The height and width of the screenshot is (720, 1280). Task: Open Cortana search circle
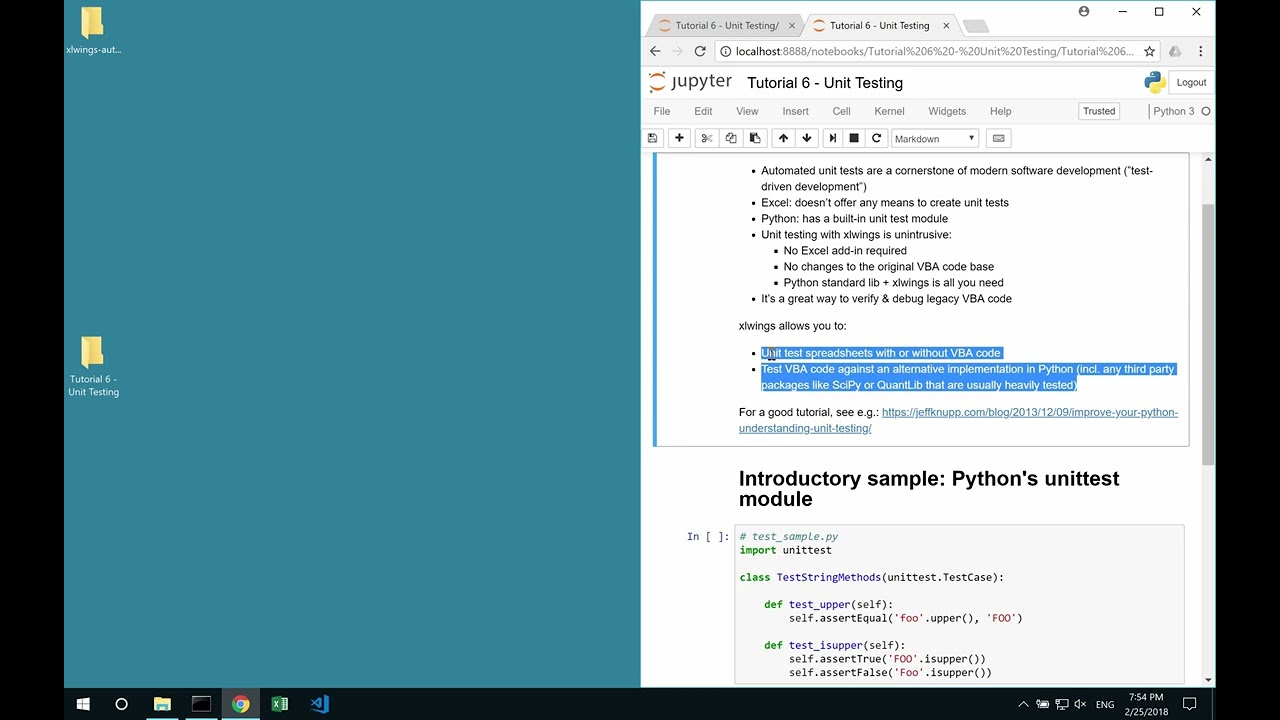tap(122, 704)
